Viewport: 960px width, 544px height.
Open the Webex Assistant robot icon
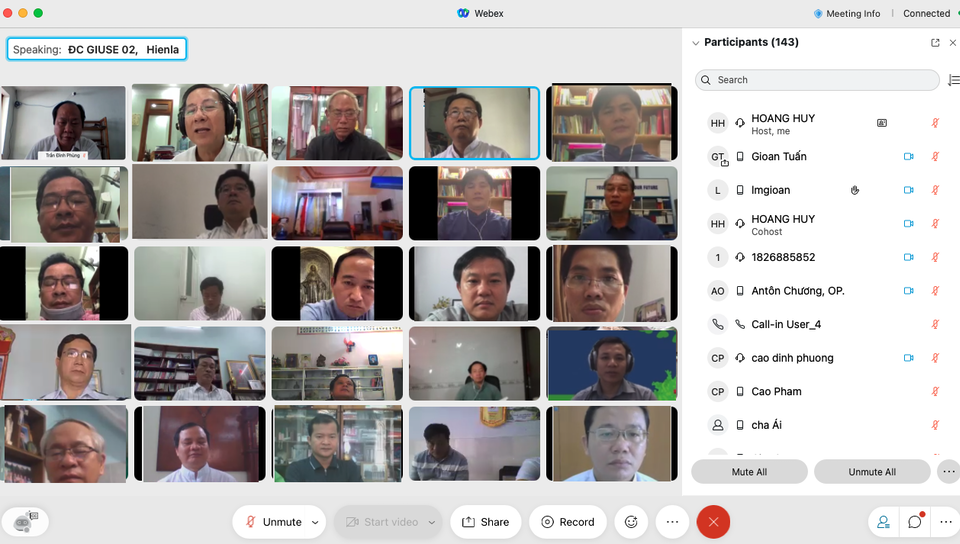pos(25,522)
